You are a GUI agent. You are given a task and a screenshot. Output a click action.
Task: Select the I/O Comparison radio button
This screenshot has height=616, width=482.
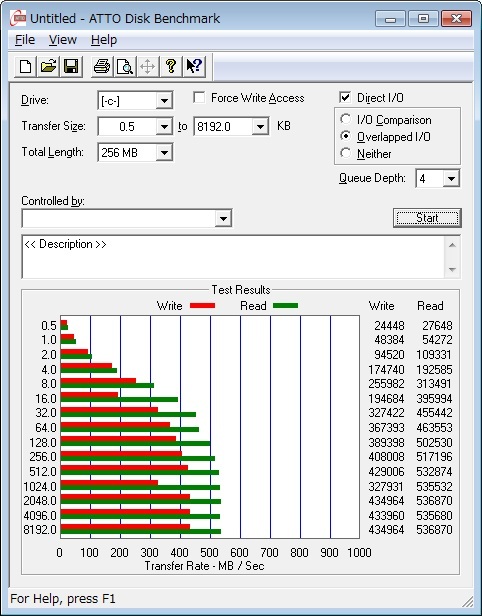coord(346,119)
